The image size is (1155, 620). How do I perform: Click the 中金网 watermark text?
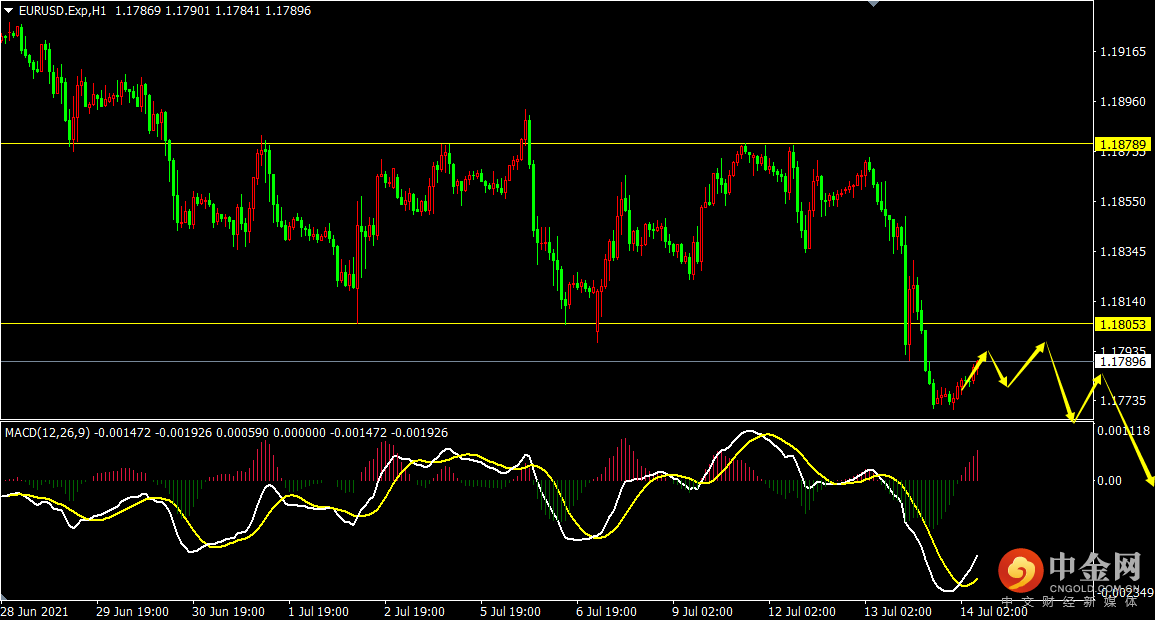pos(1094,567)
